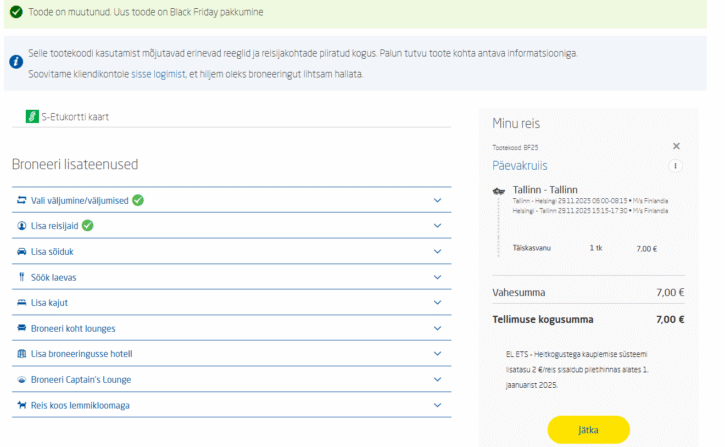The width and height of the screenshot is (725, 447).
Task: Click the blue info icon in notice
Action: tap(16, 62)
